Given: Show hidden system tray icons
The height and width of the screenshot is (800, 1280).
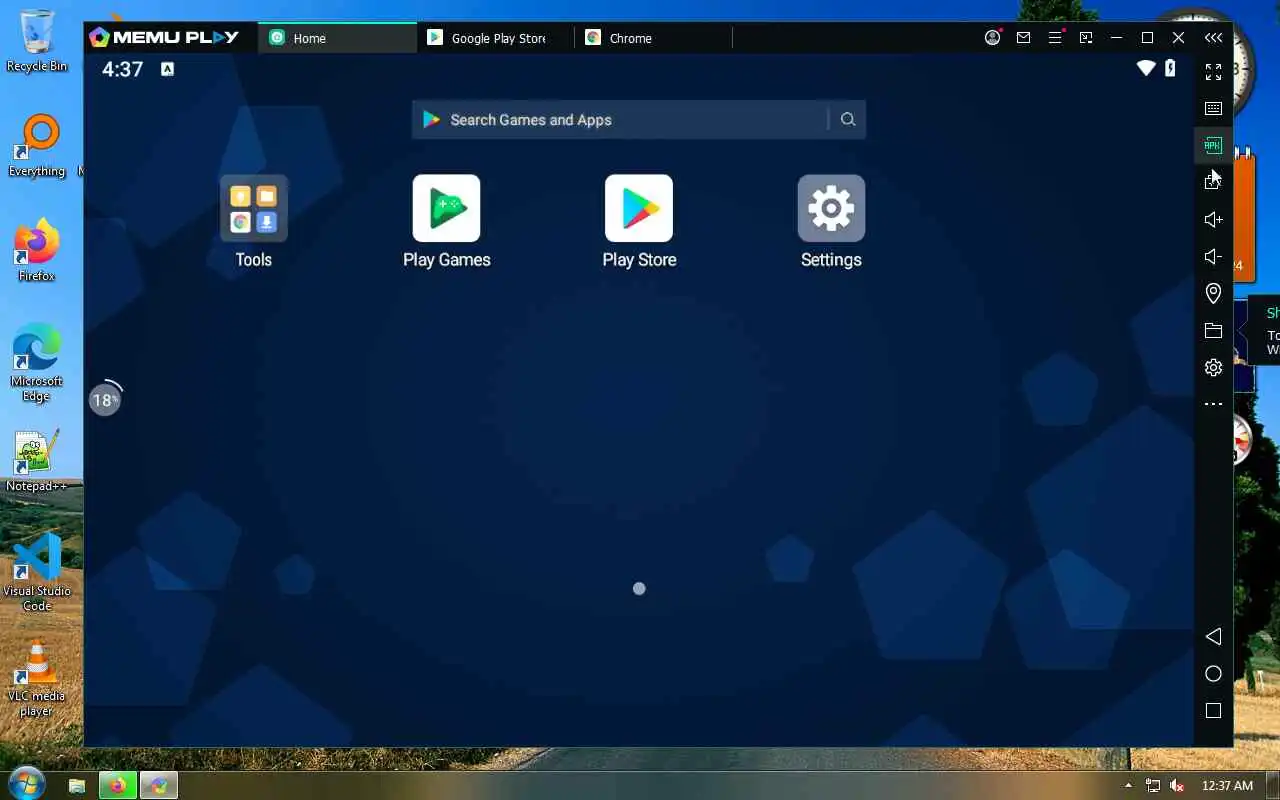Looking at the screenshot, I should [x=1129, y=786].
